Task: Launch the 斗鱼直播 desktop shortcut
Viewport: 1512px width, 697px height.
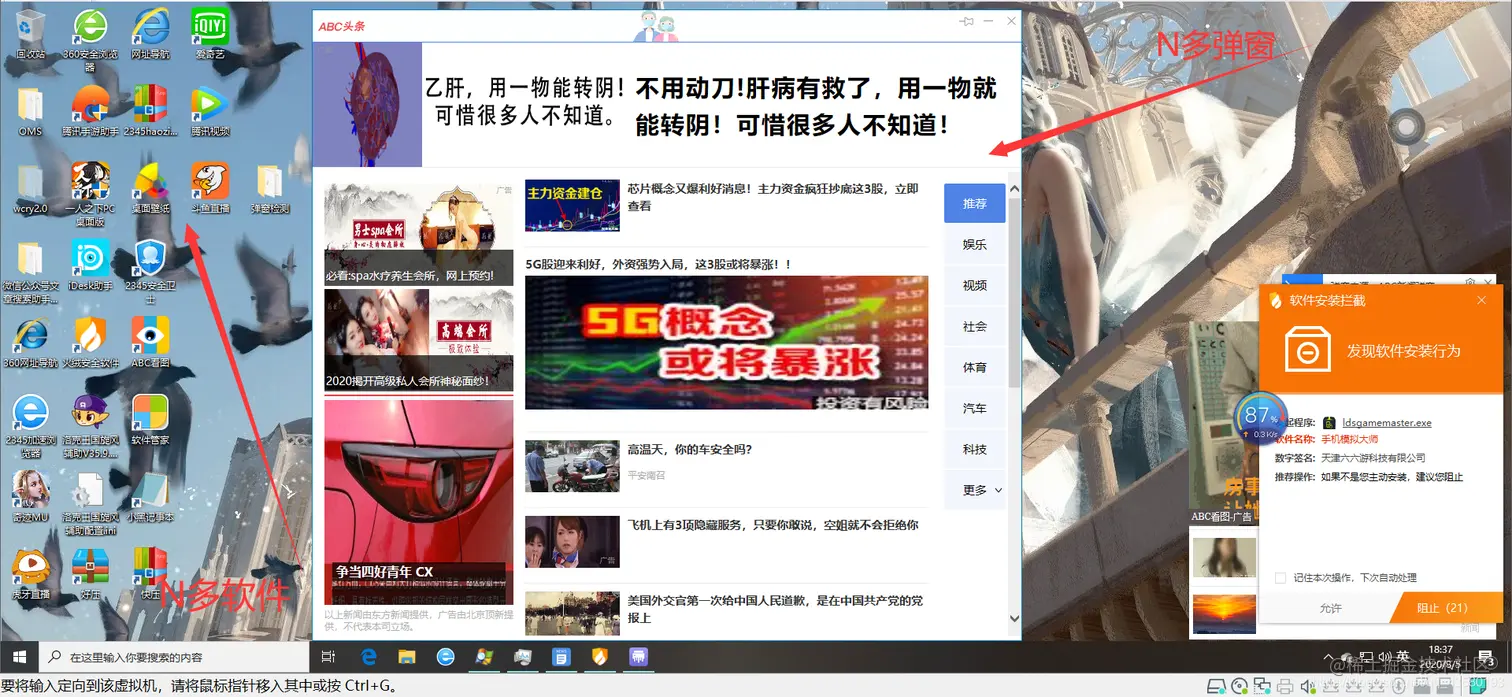Action: [209, 188]
